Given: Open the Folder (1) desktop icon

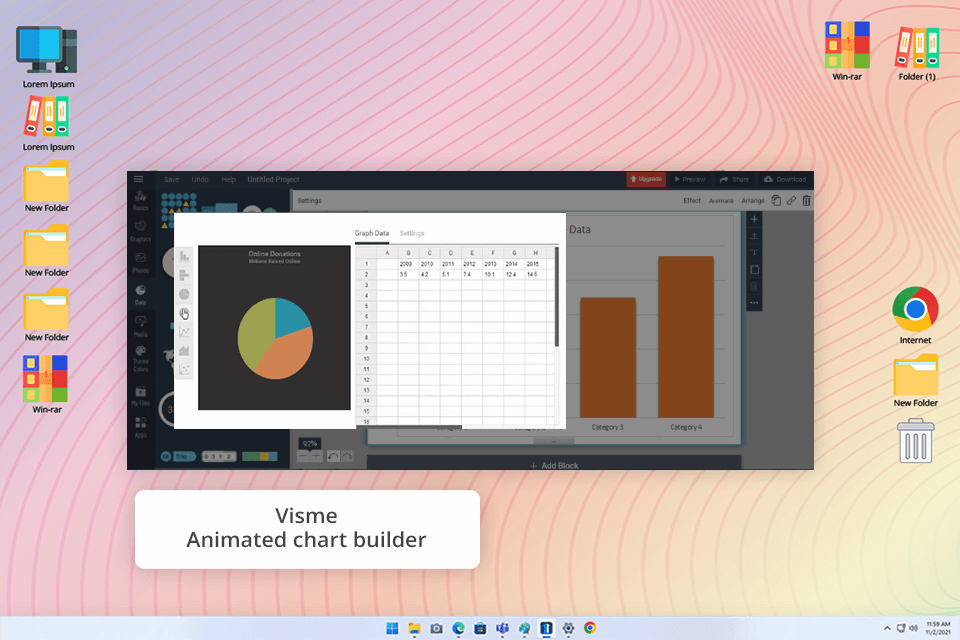Looking at the screenshot, I should (917, 54).
